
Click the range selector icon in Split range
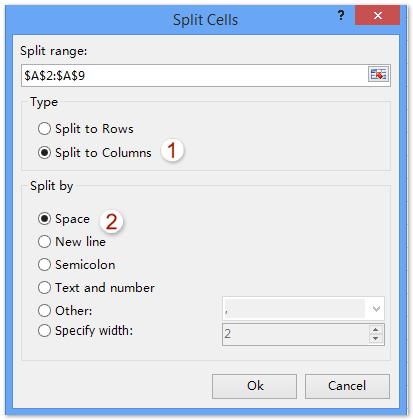[378, 74]
